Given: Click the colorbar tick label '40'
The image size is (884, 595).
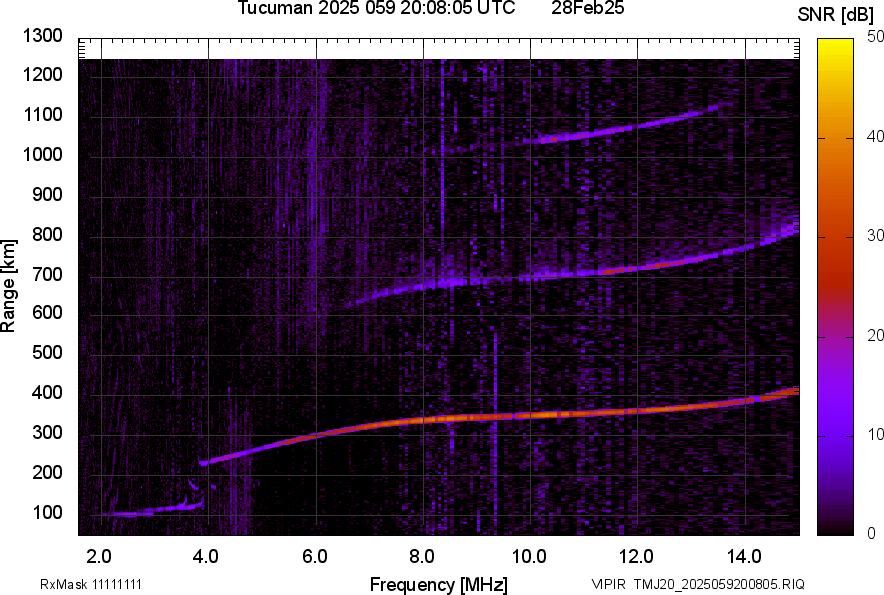Looking at the screenshot, I should click(x=875, y=136).
